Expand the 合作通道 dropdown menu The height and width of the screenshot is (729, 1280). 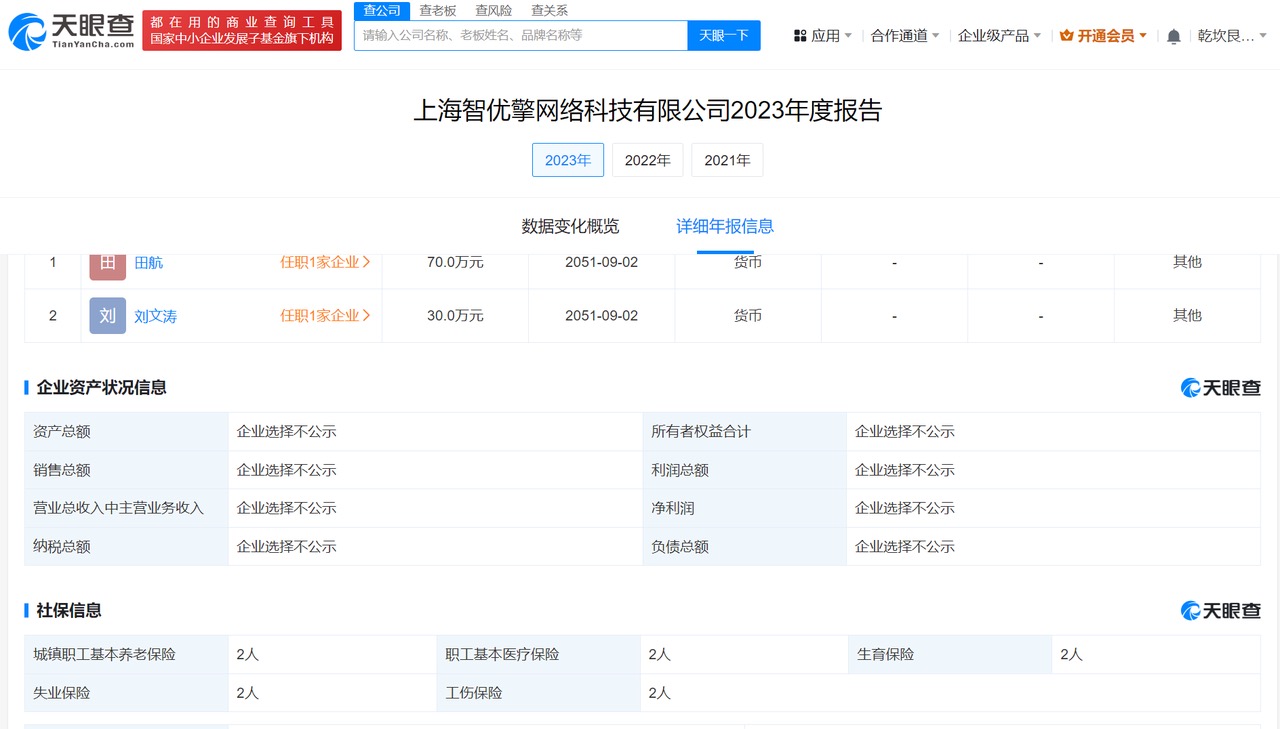coord(905,36)
